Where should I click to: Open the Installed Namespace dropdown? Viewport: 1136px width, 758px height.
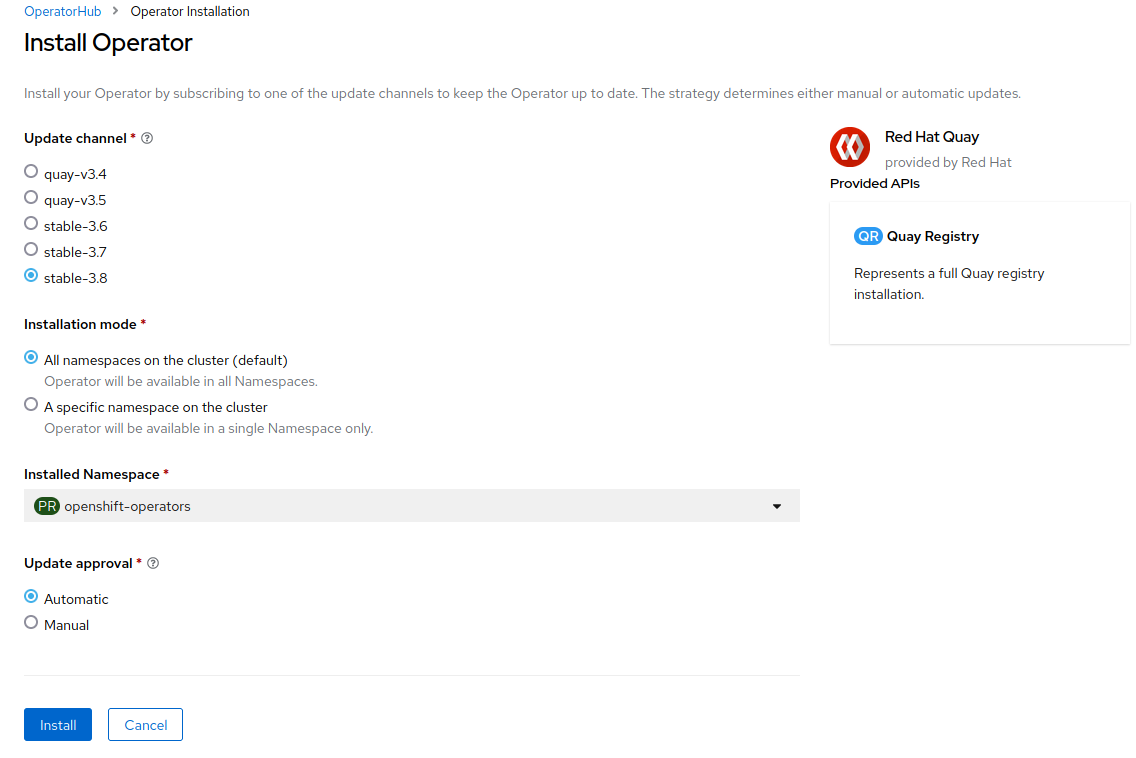[x=411, y=506]
